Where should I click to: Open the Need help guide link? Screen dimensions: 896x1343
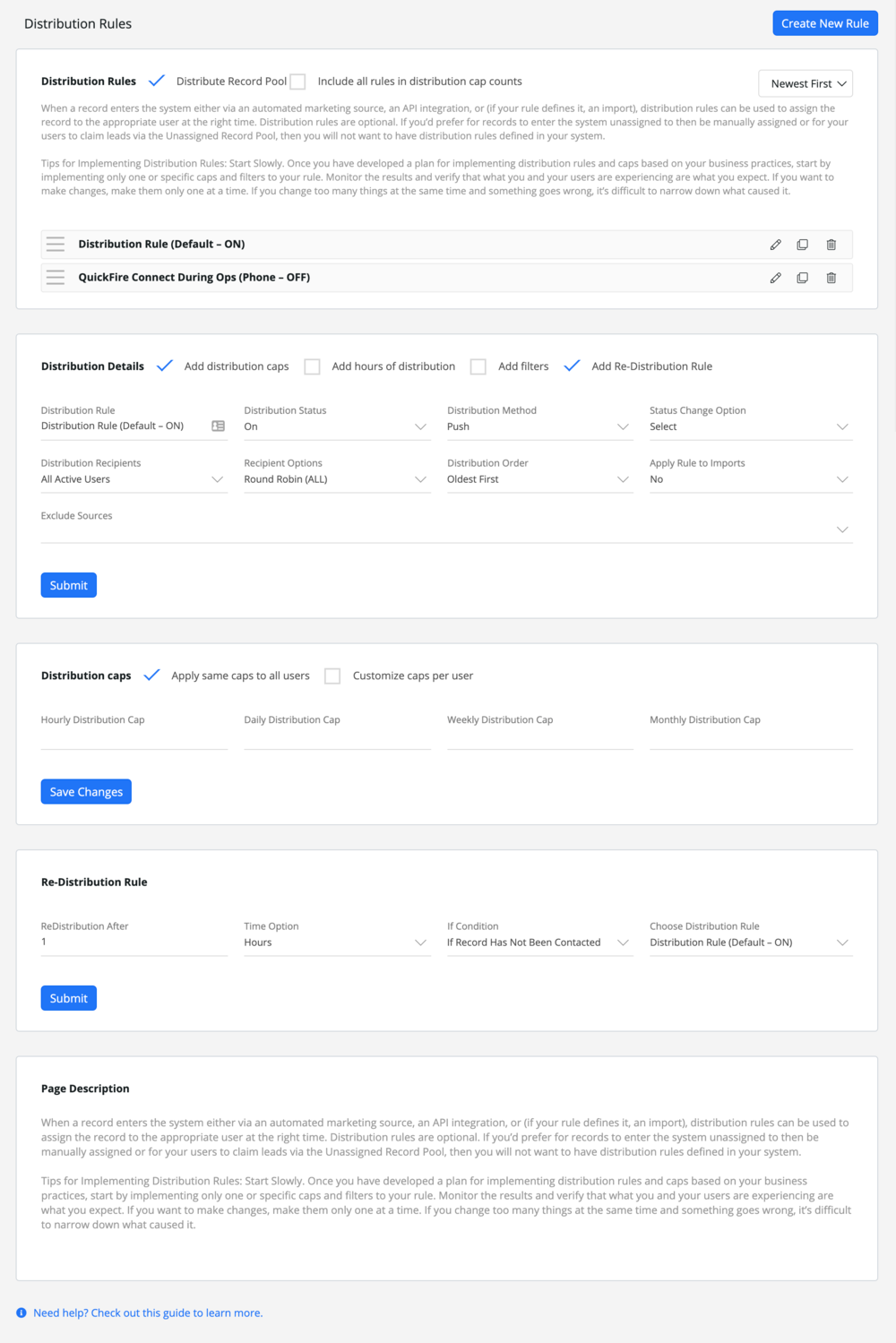tap(148, 1313)
